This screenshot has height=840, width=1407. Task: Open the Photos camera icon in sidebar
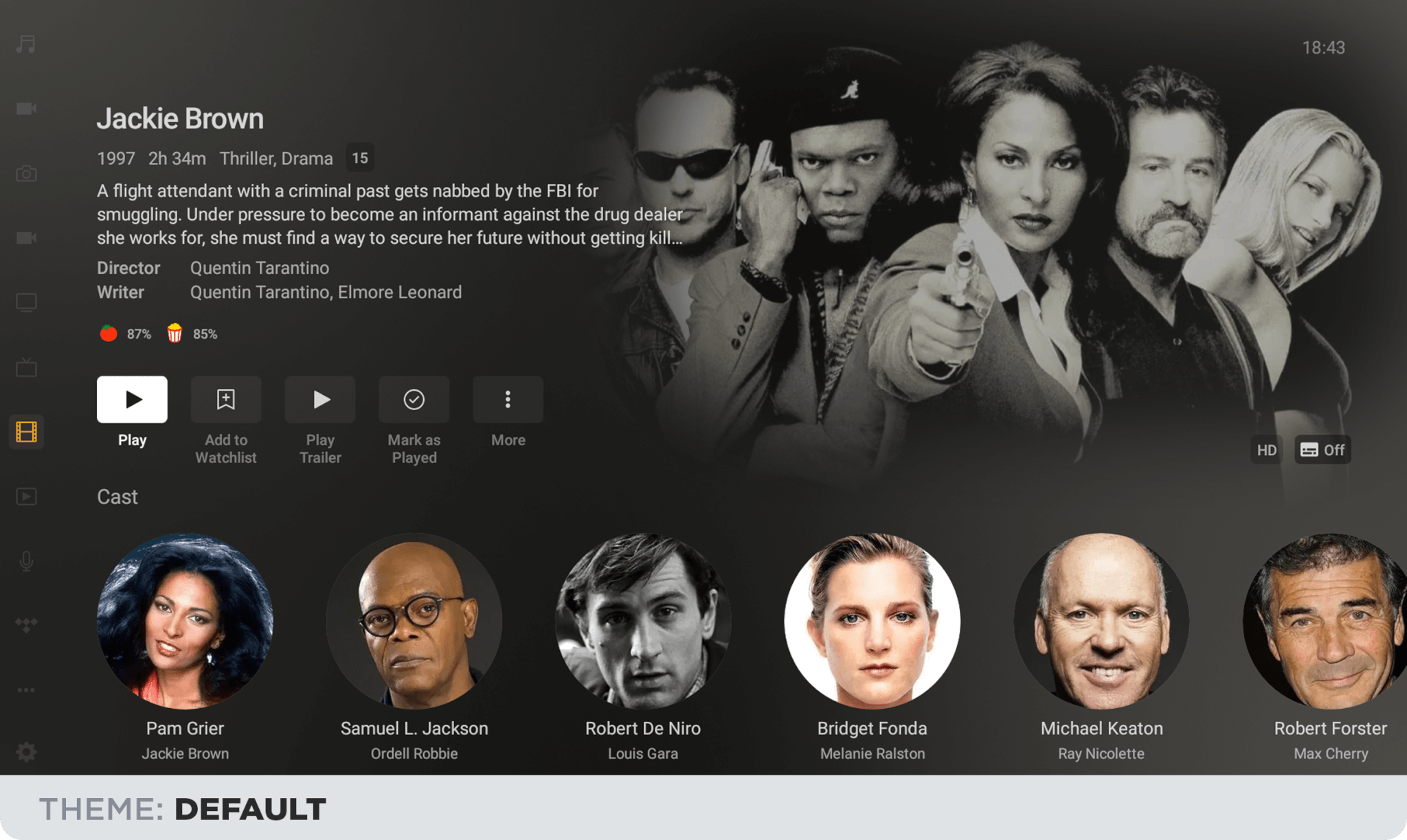pyautogui.click(x=26, y=174)
